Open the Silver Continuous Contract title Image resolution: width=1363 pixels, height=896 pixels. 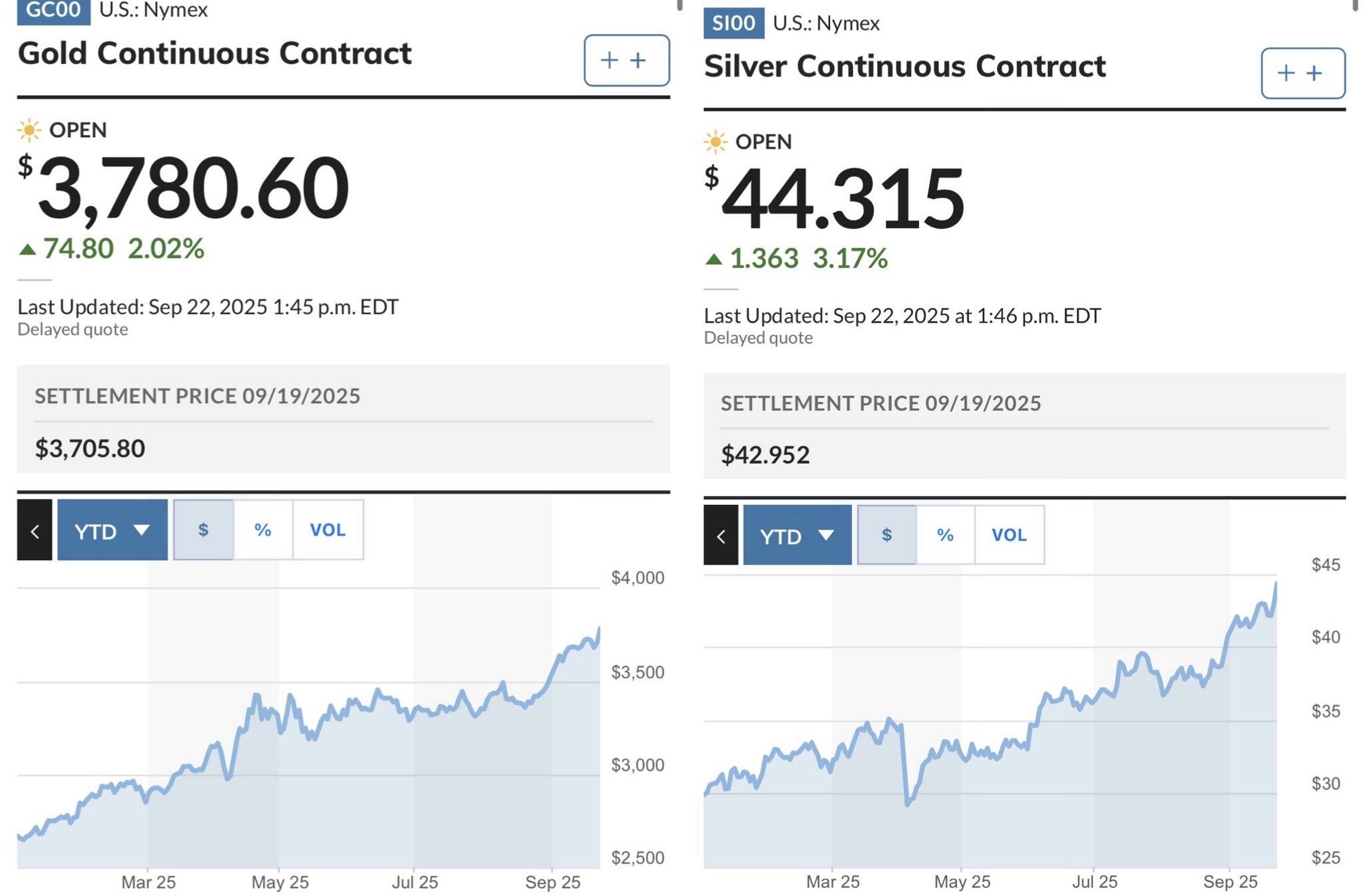pyautogui.click(x=904, y=67)
